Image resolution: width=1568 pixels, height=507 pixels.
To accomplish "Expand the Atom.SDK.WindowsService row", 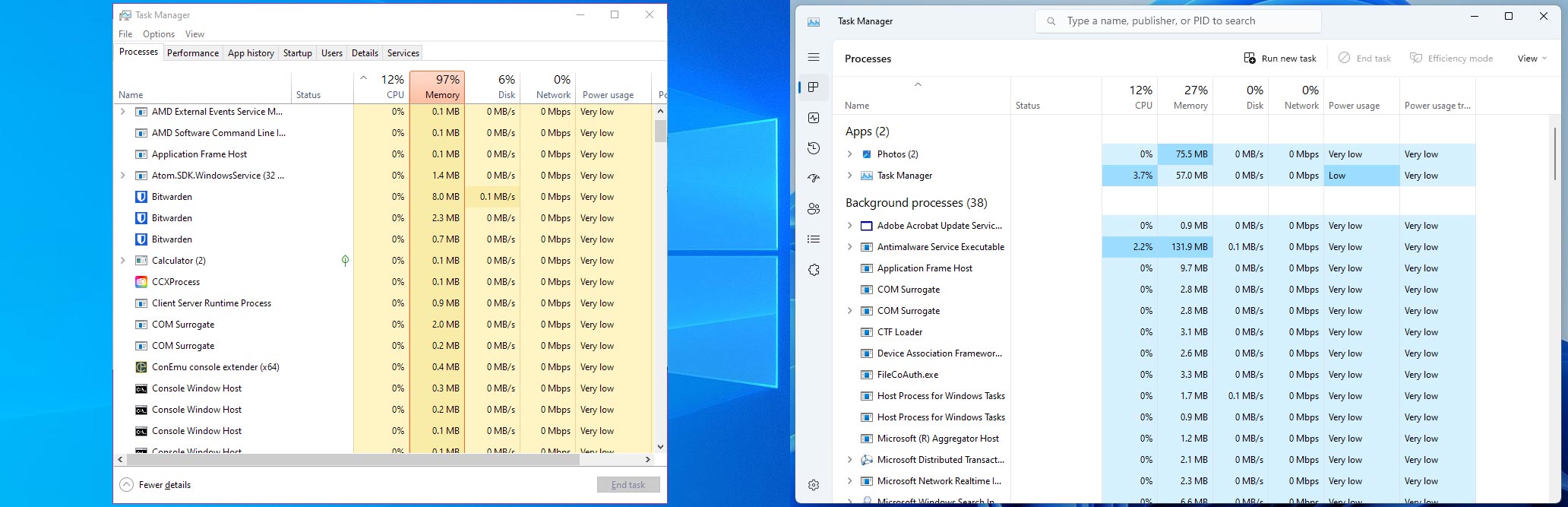I will [123, 176].
